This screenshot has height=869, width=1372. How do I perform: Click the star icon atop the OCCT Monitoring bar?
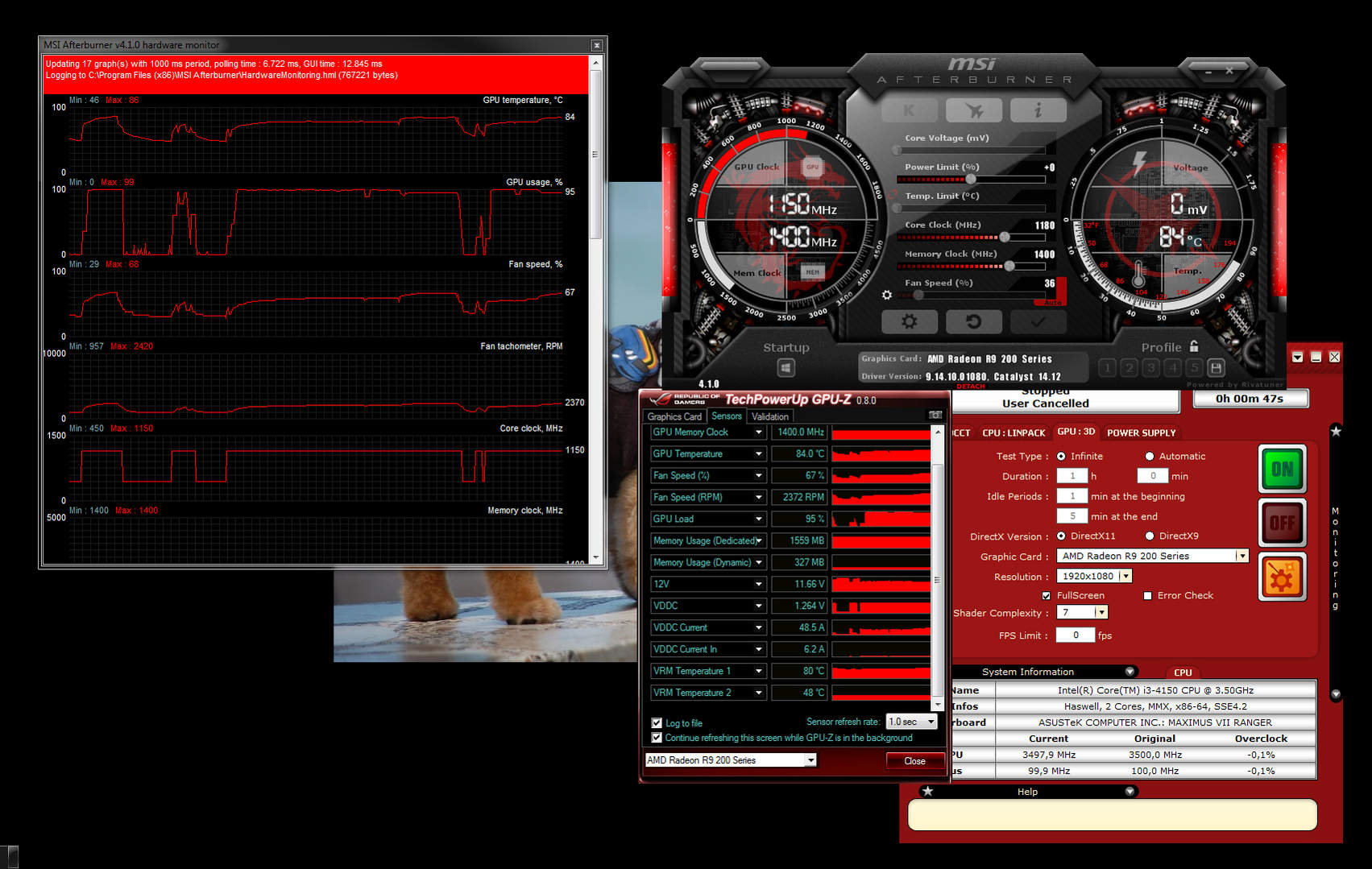1336,431
